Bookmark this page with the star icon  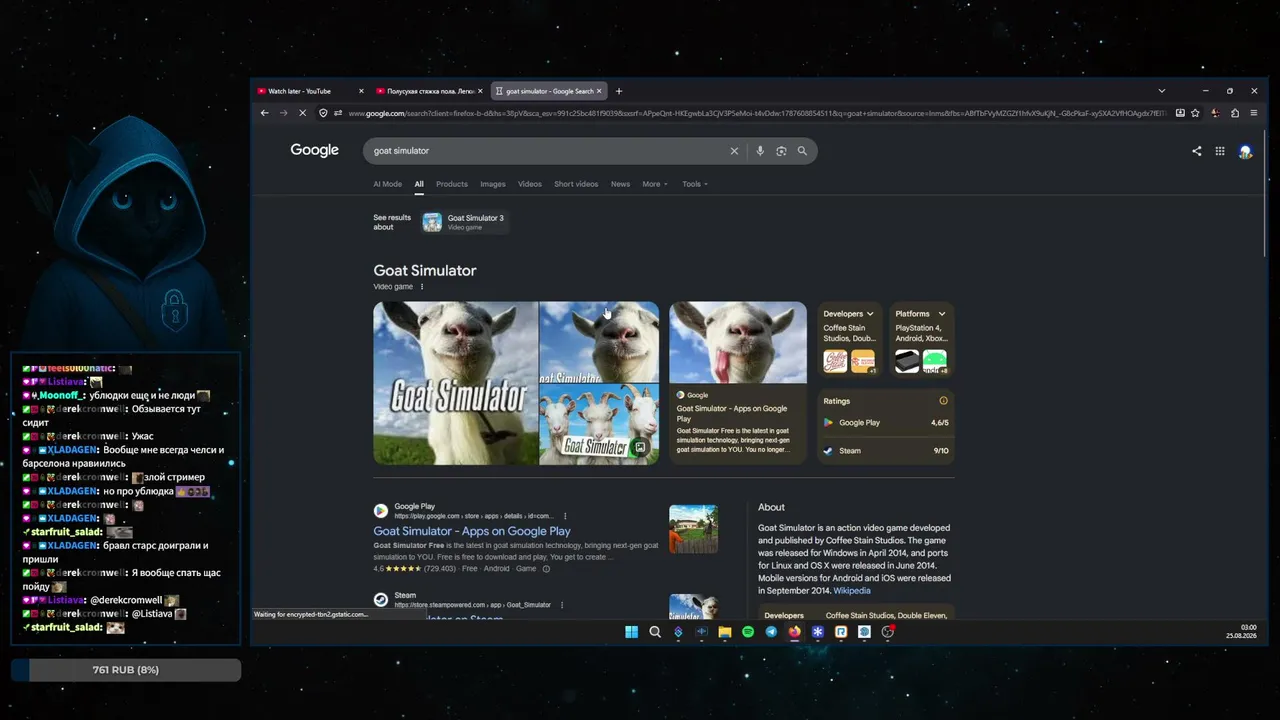coord(1195,113)
